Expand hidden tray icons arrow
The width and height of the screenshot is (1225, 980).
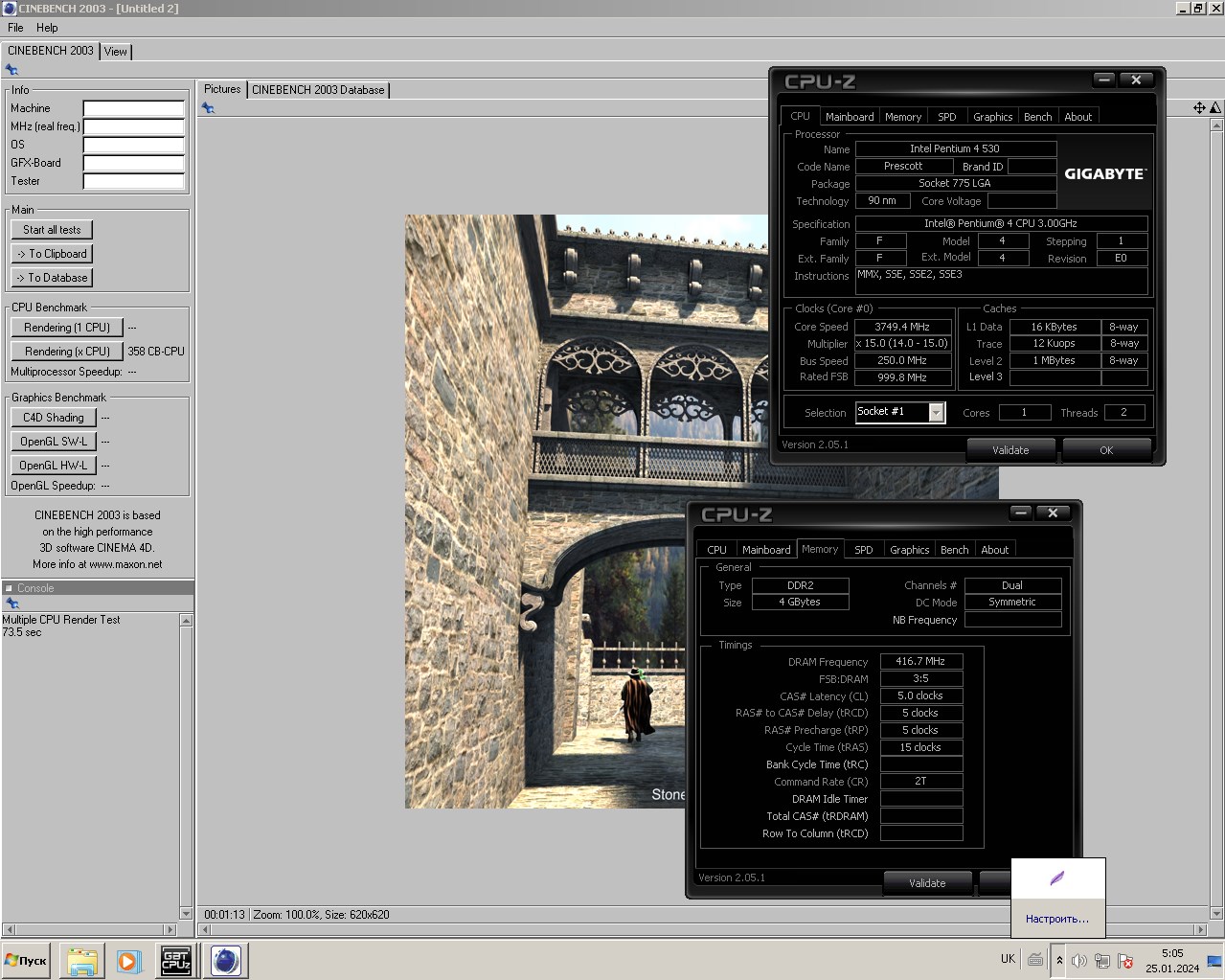tap(1059, 960)
